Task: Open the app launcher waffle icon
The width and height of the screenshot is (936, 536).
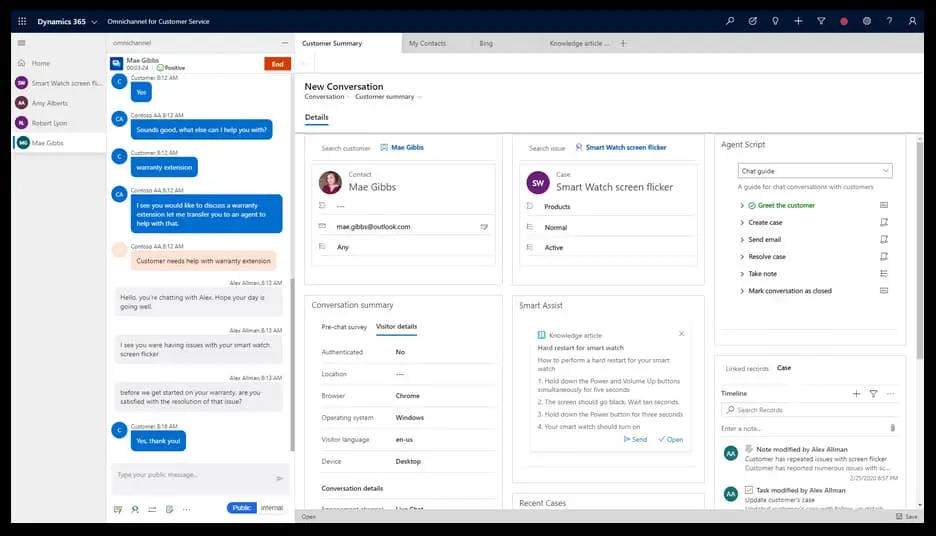Action: (x=22, y=21)
